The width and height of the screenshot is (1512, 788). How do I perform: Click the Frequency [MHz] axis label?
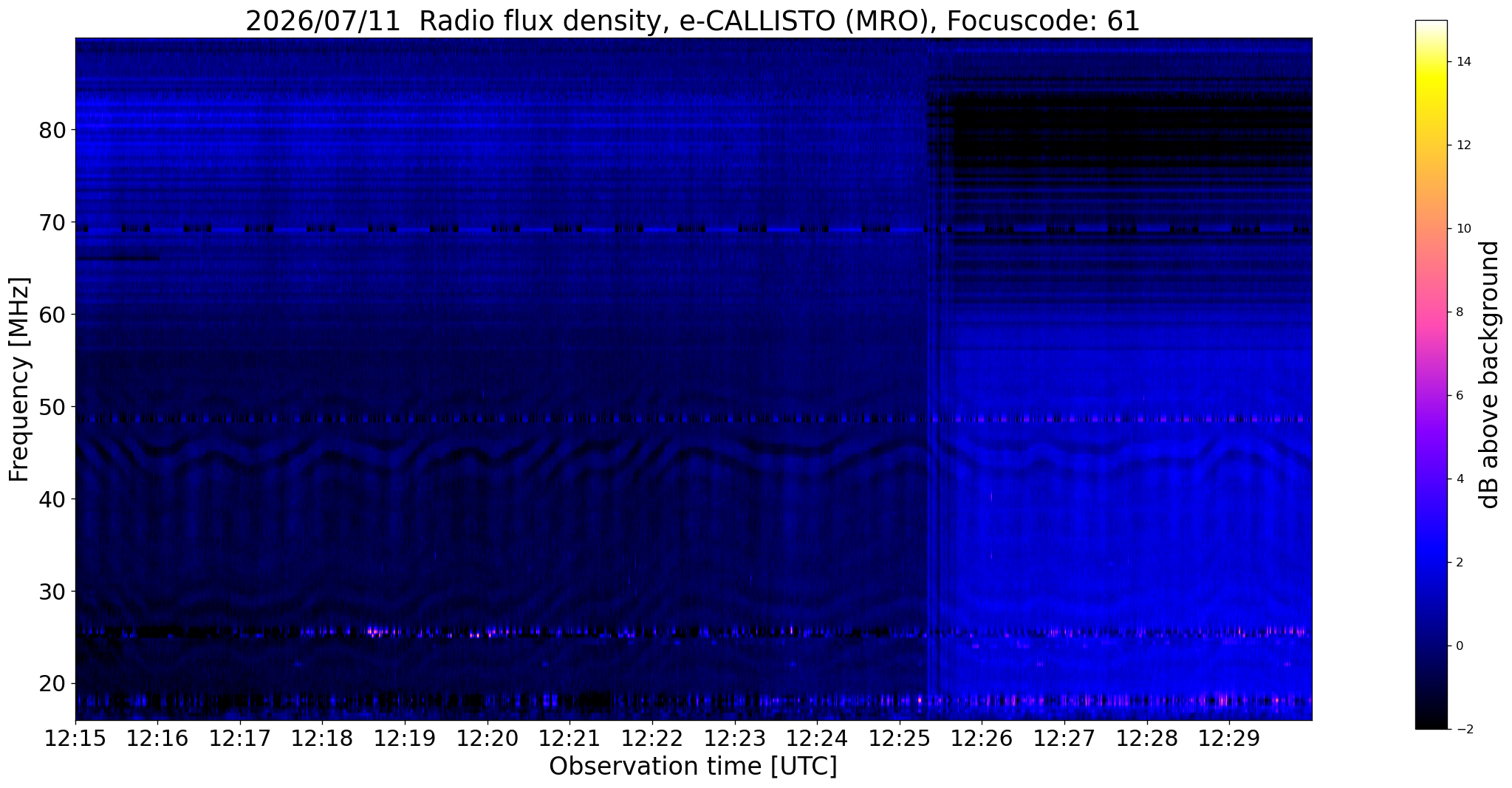click(x=20, y=379)
